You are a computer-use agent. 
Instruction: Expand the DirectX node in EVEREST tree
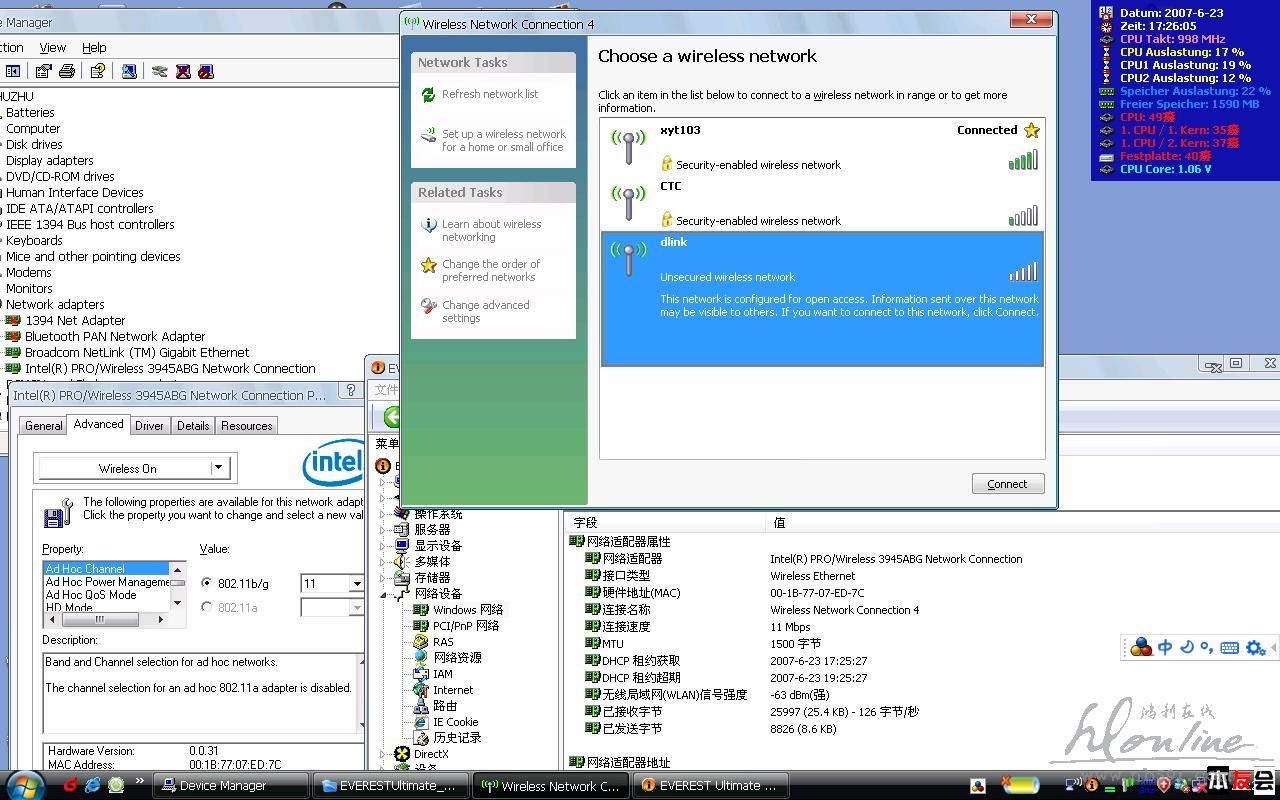click(382, 754)
